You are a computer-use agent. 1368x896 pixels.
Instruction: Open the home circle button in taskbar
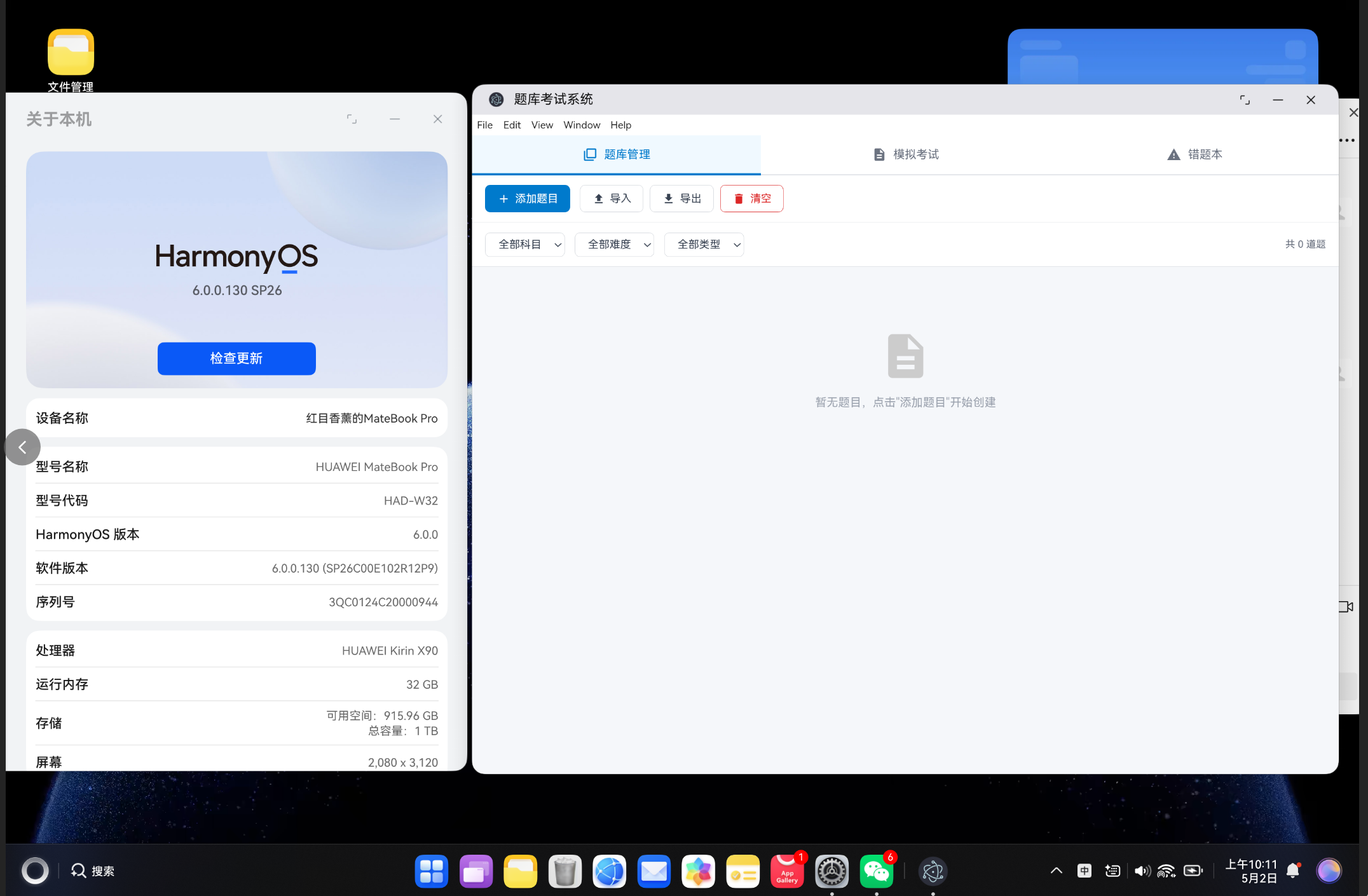[35, 871]
